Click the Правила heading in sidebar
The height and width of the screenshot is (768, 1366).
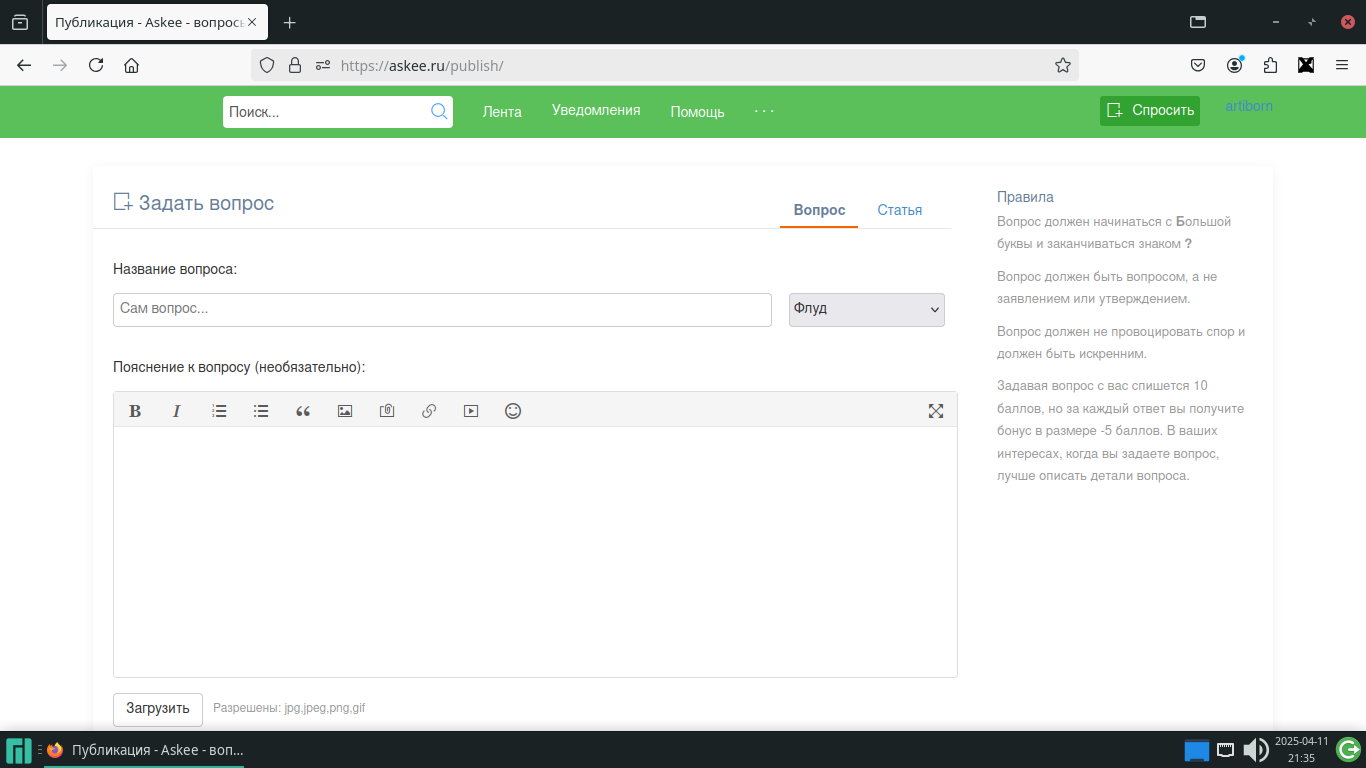pos(1025,197)
